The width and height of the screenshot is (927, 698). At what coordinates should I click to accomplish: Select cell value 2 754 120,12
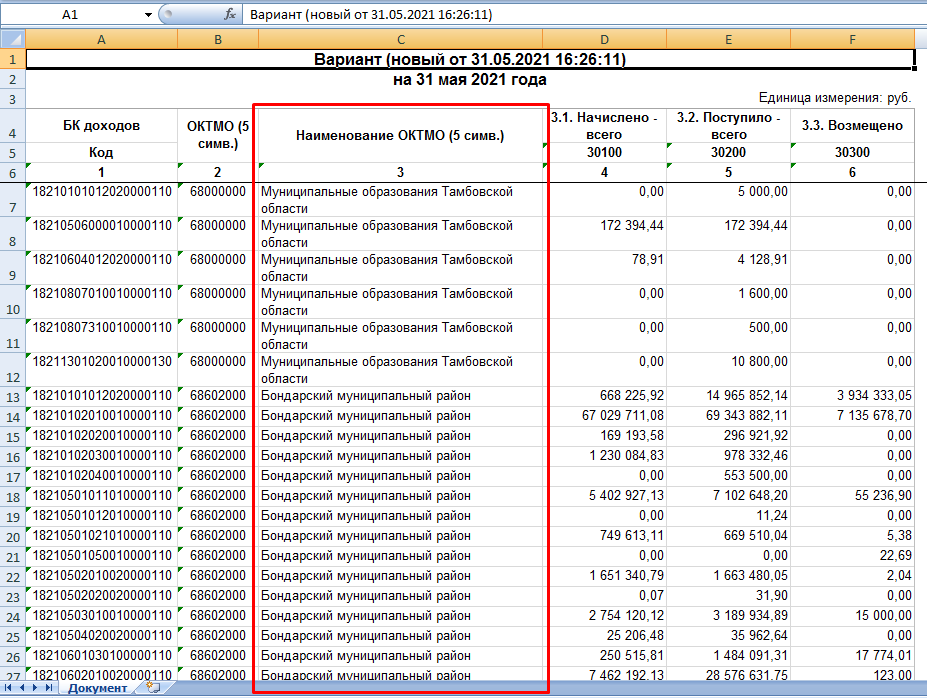point(604,616)
